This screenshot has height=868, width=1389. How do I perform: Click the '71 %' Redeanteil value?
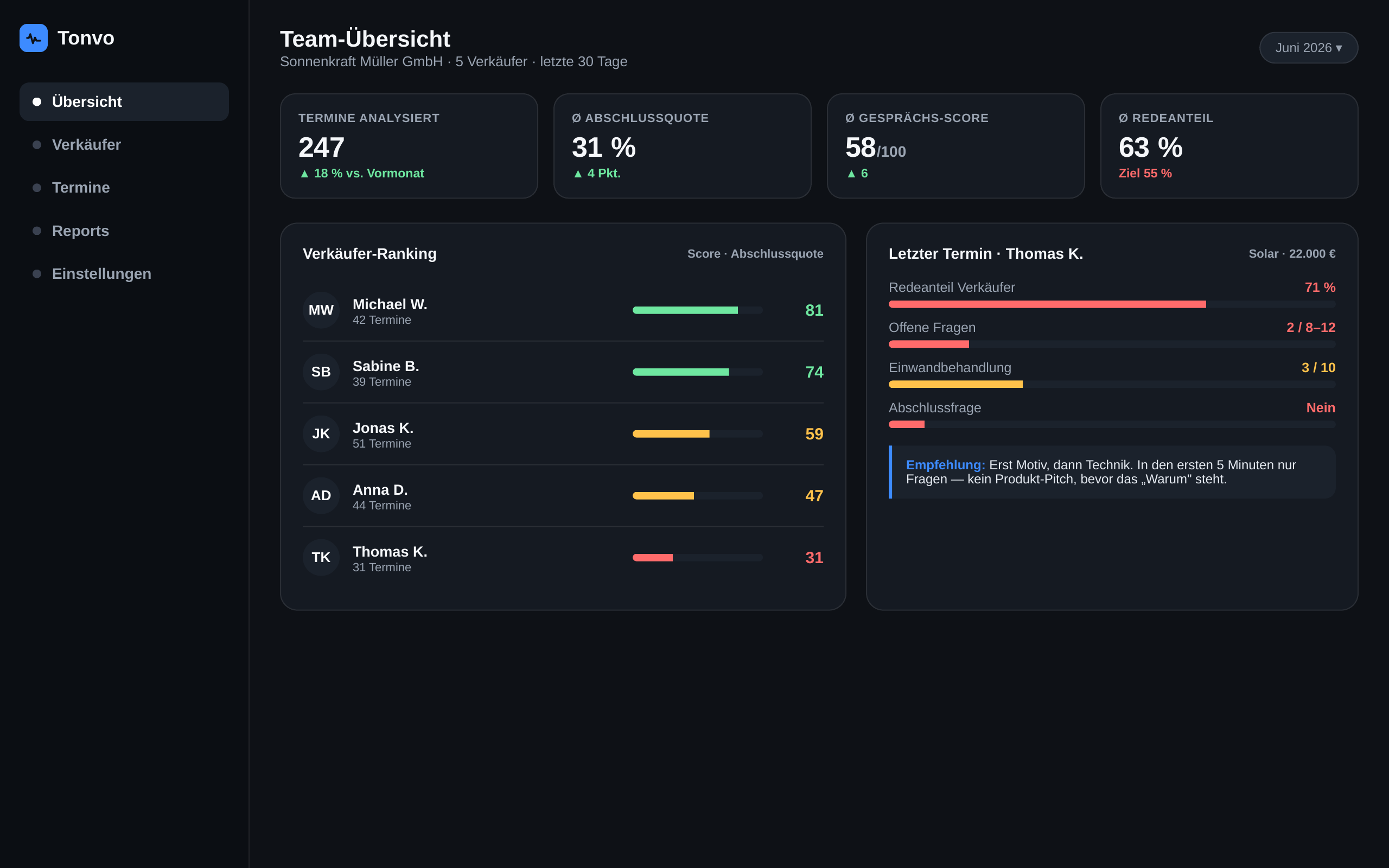pos(1320,288)
